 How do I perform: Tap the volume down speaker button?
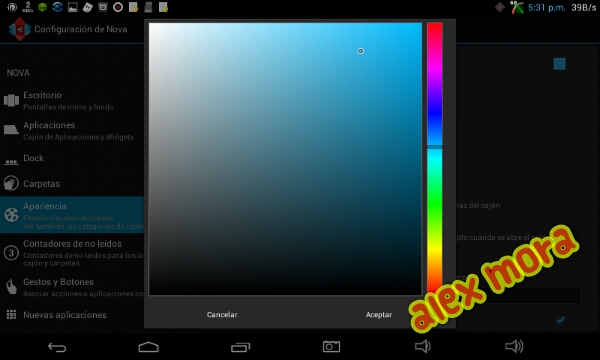click(423, 347)
